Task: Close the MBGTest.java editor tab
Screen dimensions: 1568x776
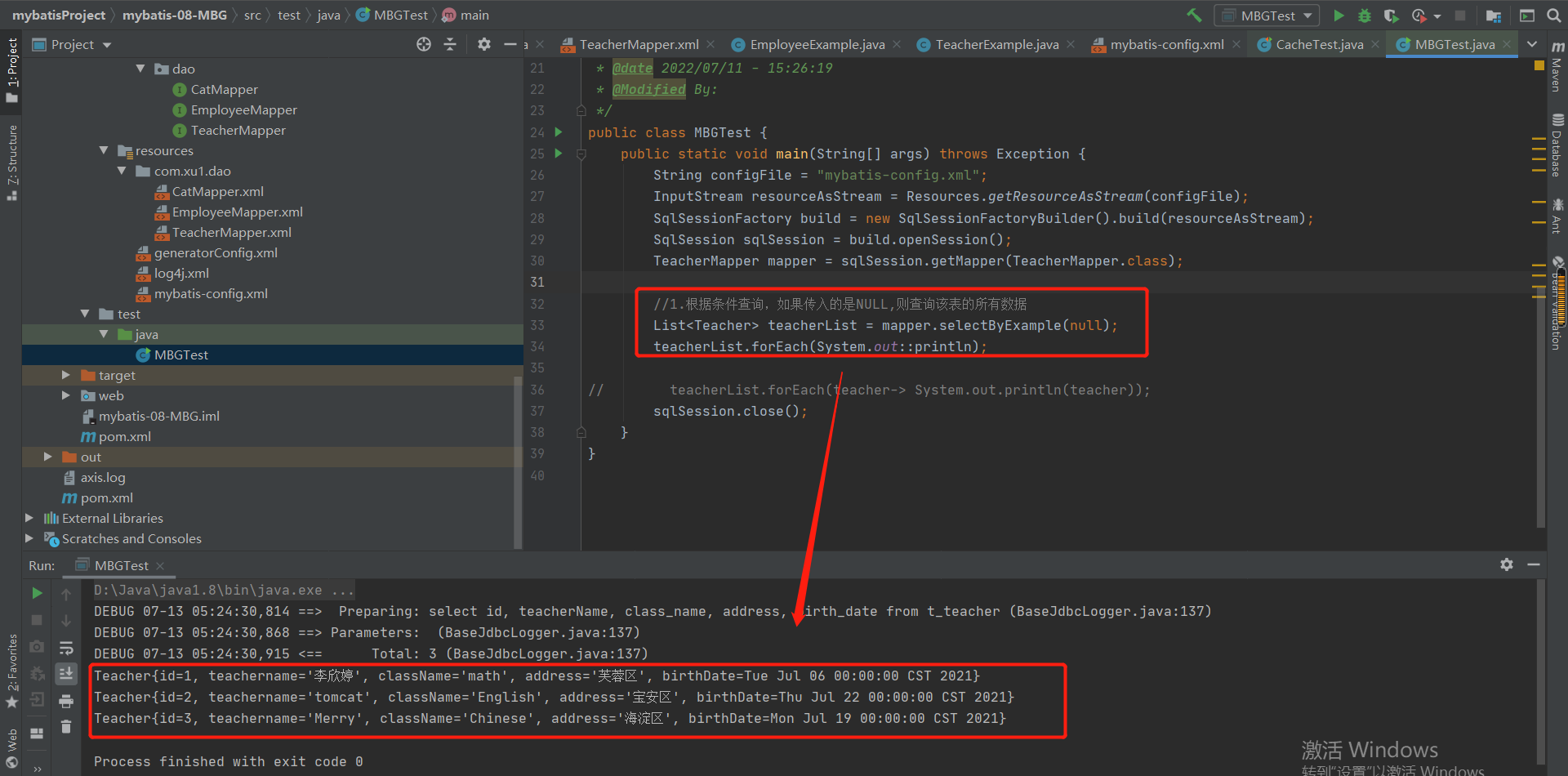Action: pos(1508,44)
